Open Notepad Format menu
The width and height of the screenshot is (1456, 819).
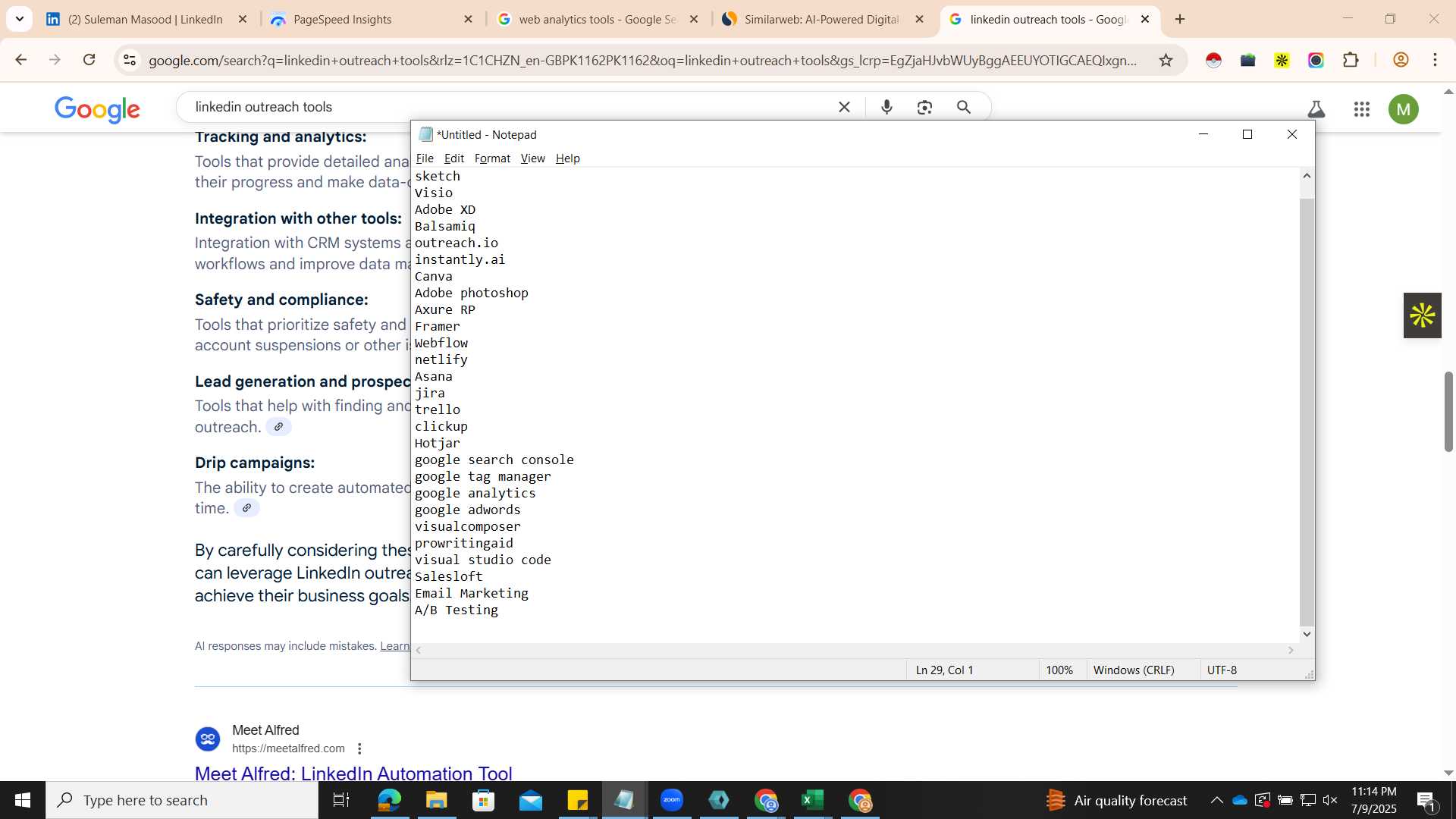492,158
